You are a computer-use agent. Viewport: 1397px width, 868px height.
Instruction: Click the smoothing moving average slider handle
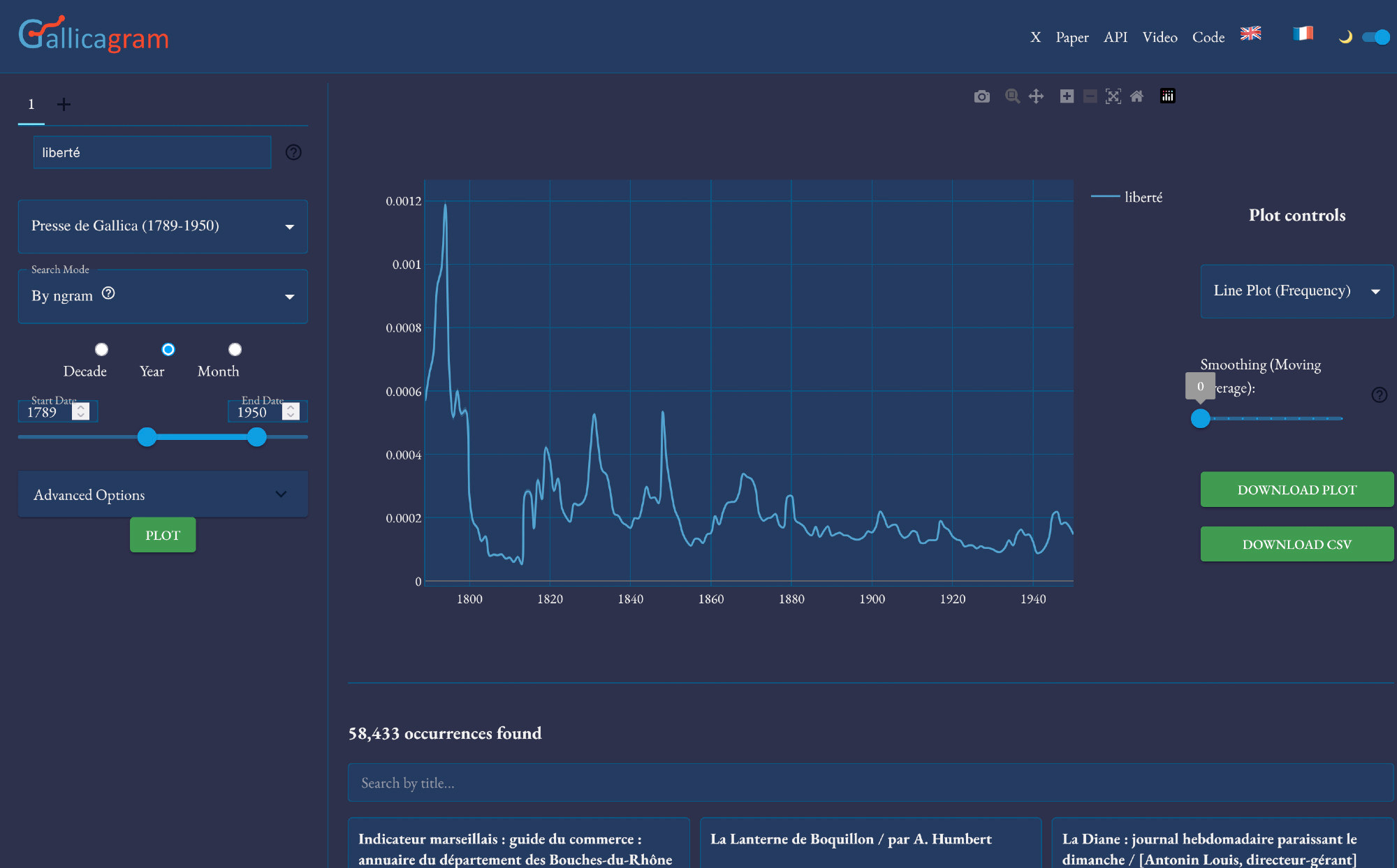pos(1200,418)
